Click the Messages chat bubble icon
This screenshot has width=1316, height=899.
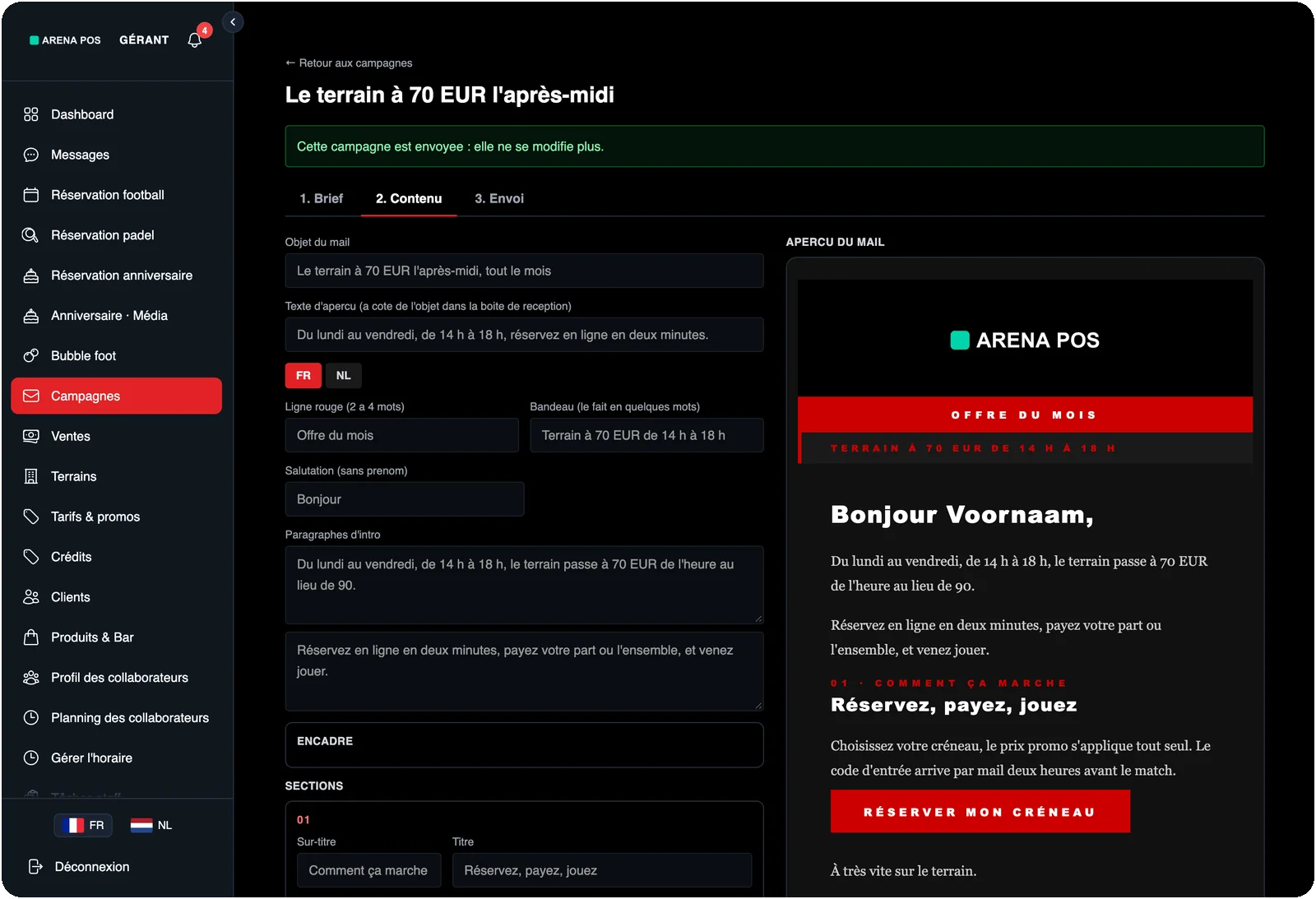coord(31,155)
